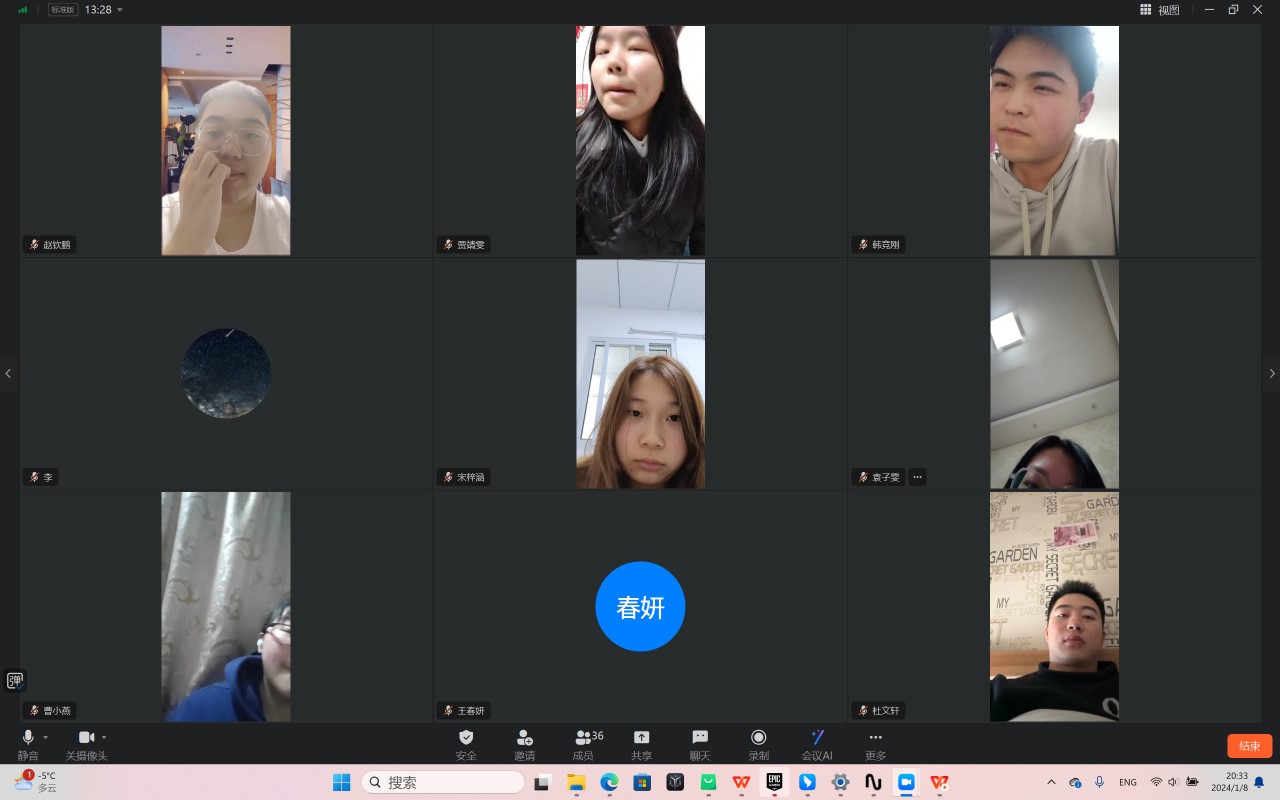Image resolution: width=1280 pixels, height=800 pixels.
Task: Expand the meeting timer 13:28 dropdown
Action: (x=120, y=10)
